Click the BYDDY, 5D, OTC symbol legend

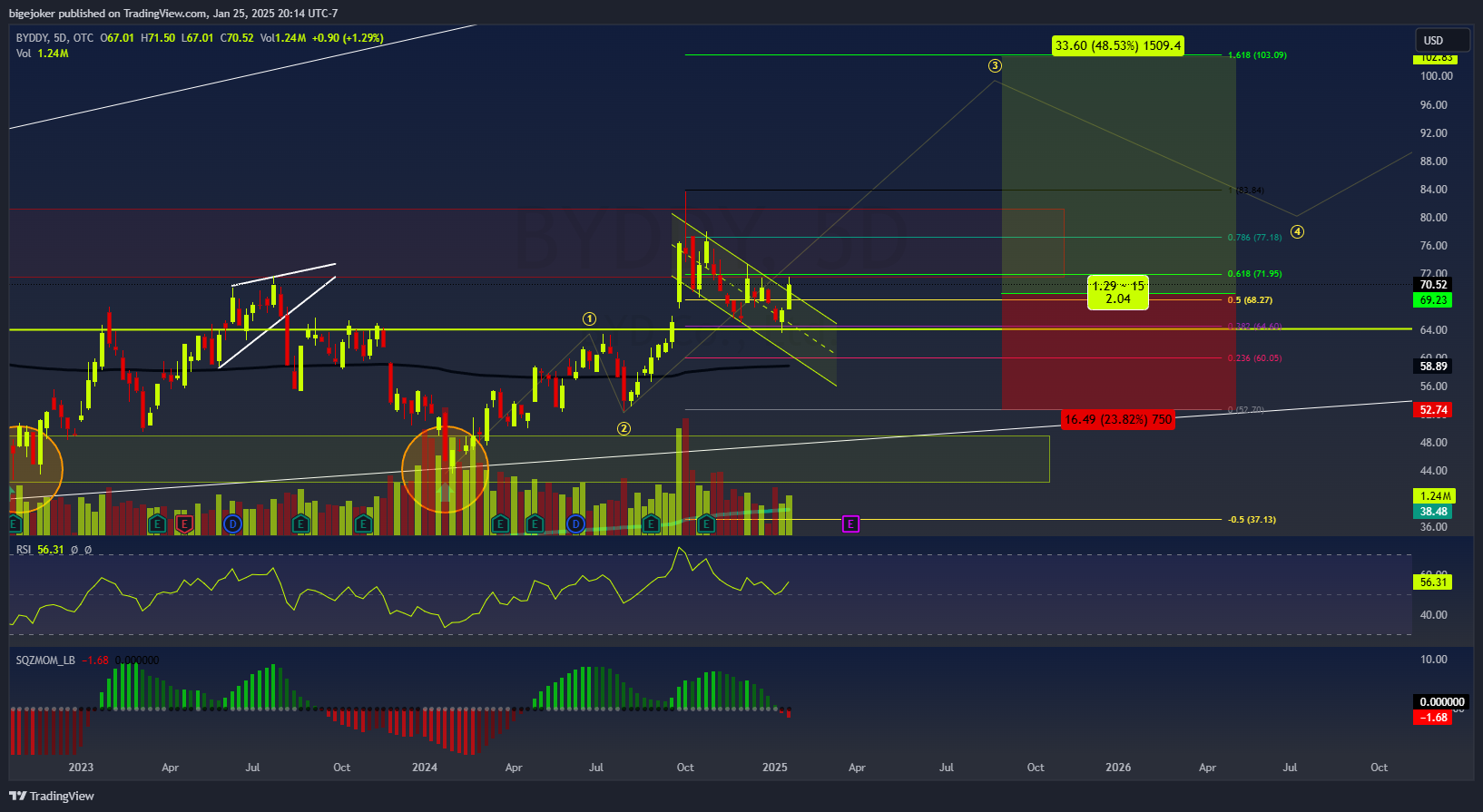pyautogui.click(x=54, y=38)
